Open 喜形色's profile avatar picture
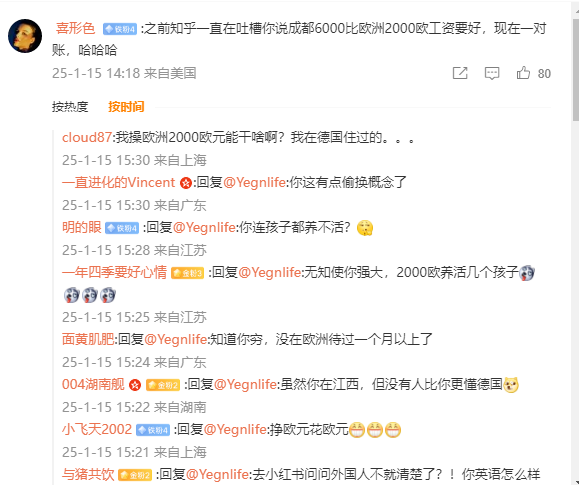Screen dimensions: 579x485 [25, 36]
